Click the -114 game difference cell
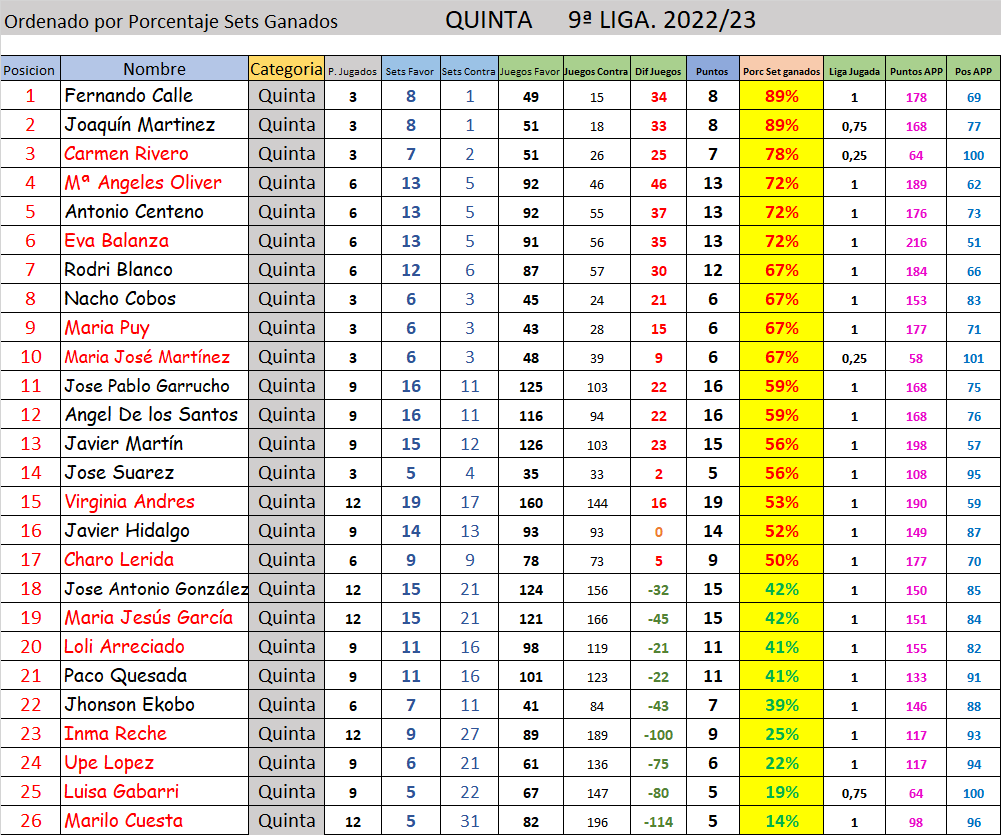Image resolution: width=1001 pixels, height=835 pixels. coord(658,822)
